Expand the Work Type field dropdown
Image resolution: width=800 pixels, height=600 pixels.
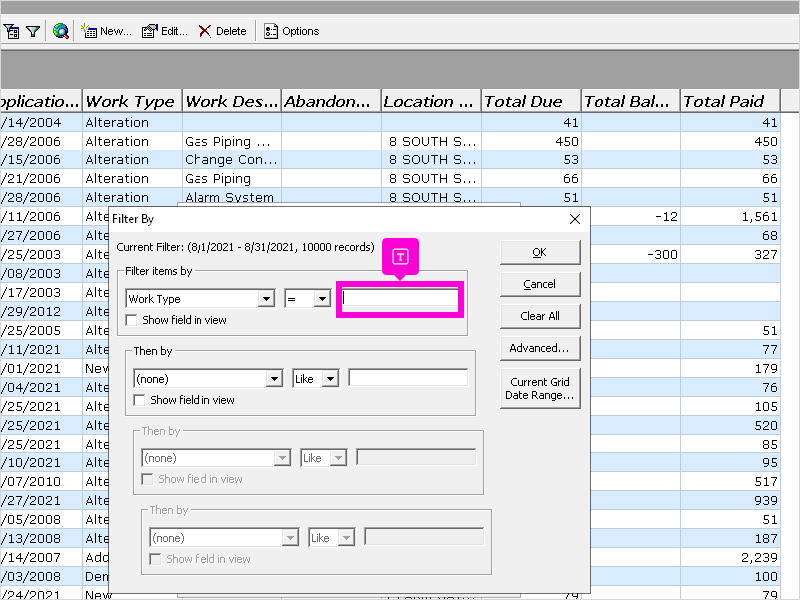(x=266, y=299)
